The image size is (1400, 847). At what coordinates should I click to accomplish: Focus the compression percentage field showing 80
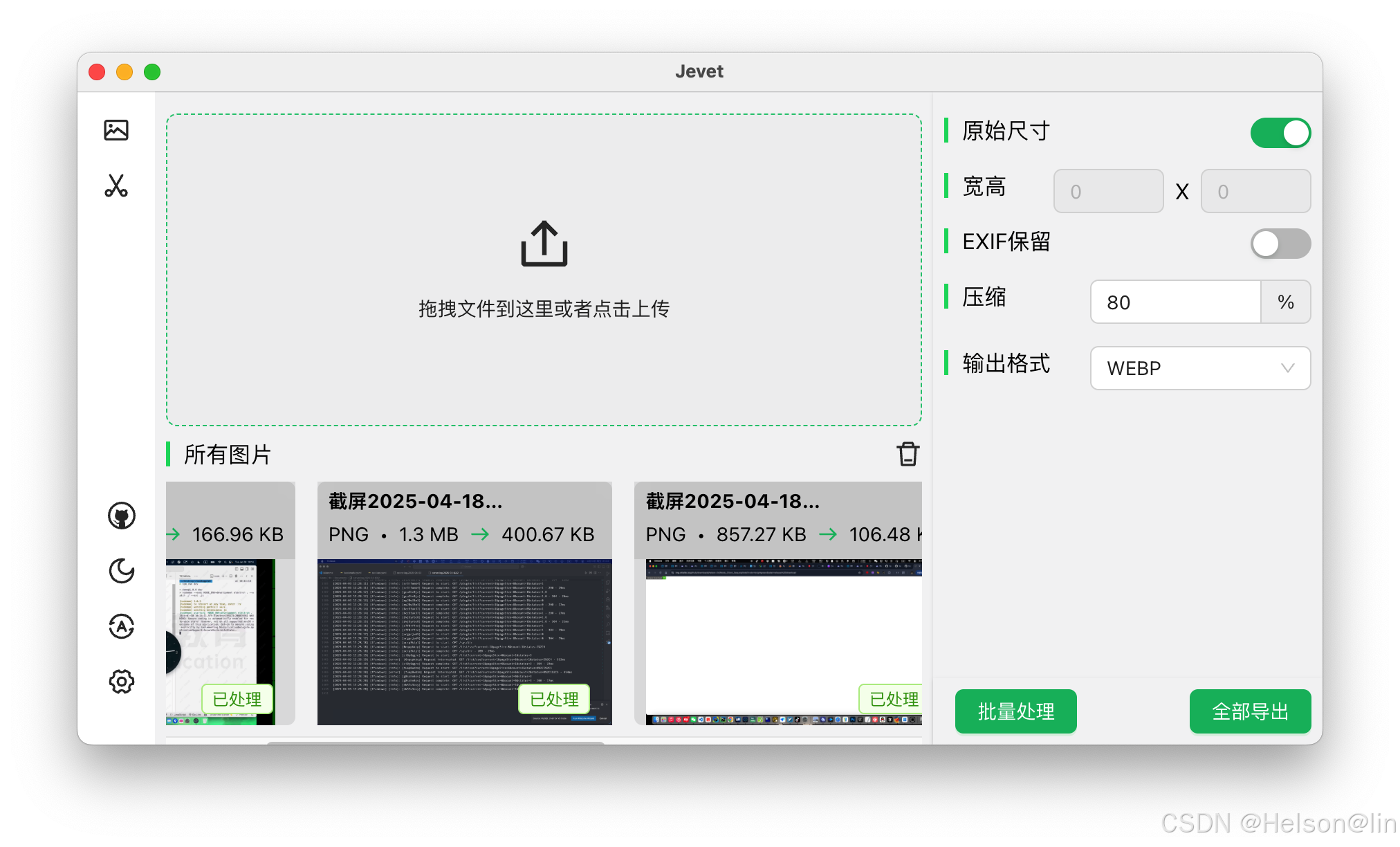(x=1175, y=302)
